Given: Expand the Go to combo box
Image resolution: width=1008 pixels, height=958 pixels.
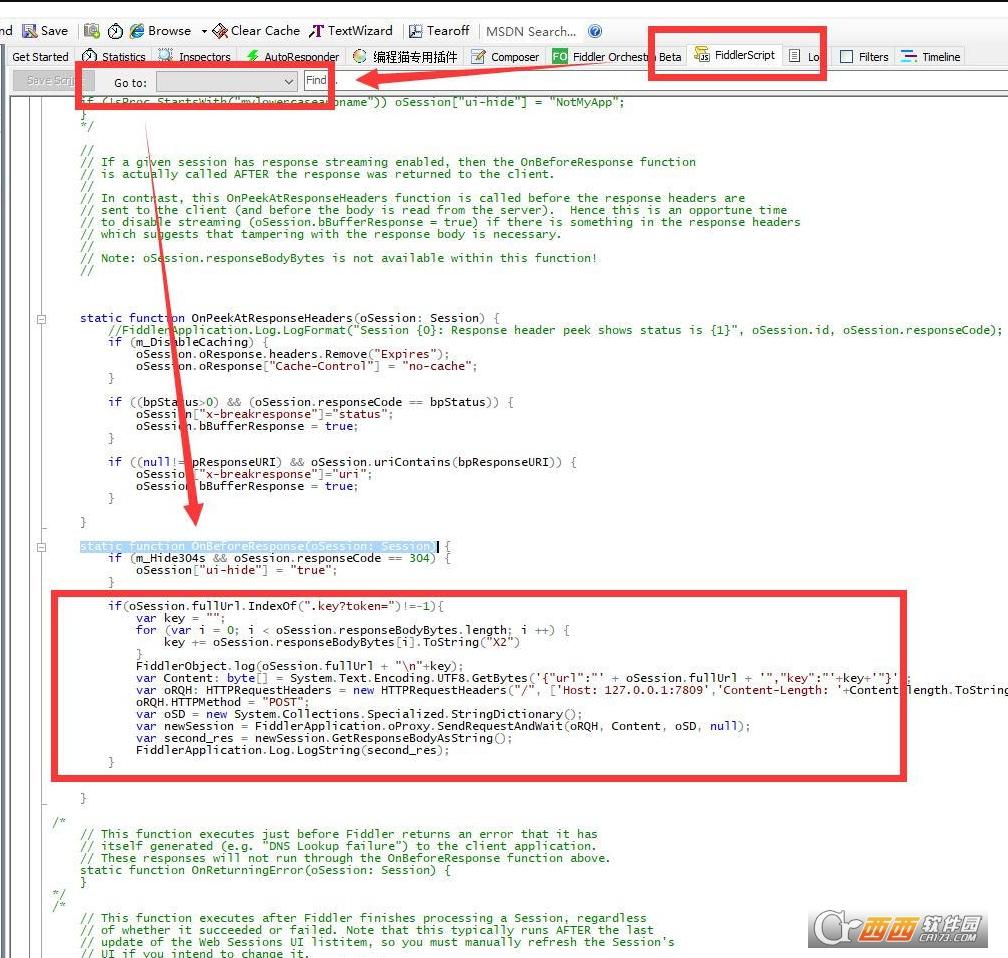Looking at the screenshot, I should (288, 81).
